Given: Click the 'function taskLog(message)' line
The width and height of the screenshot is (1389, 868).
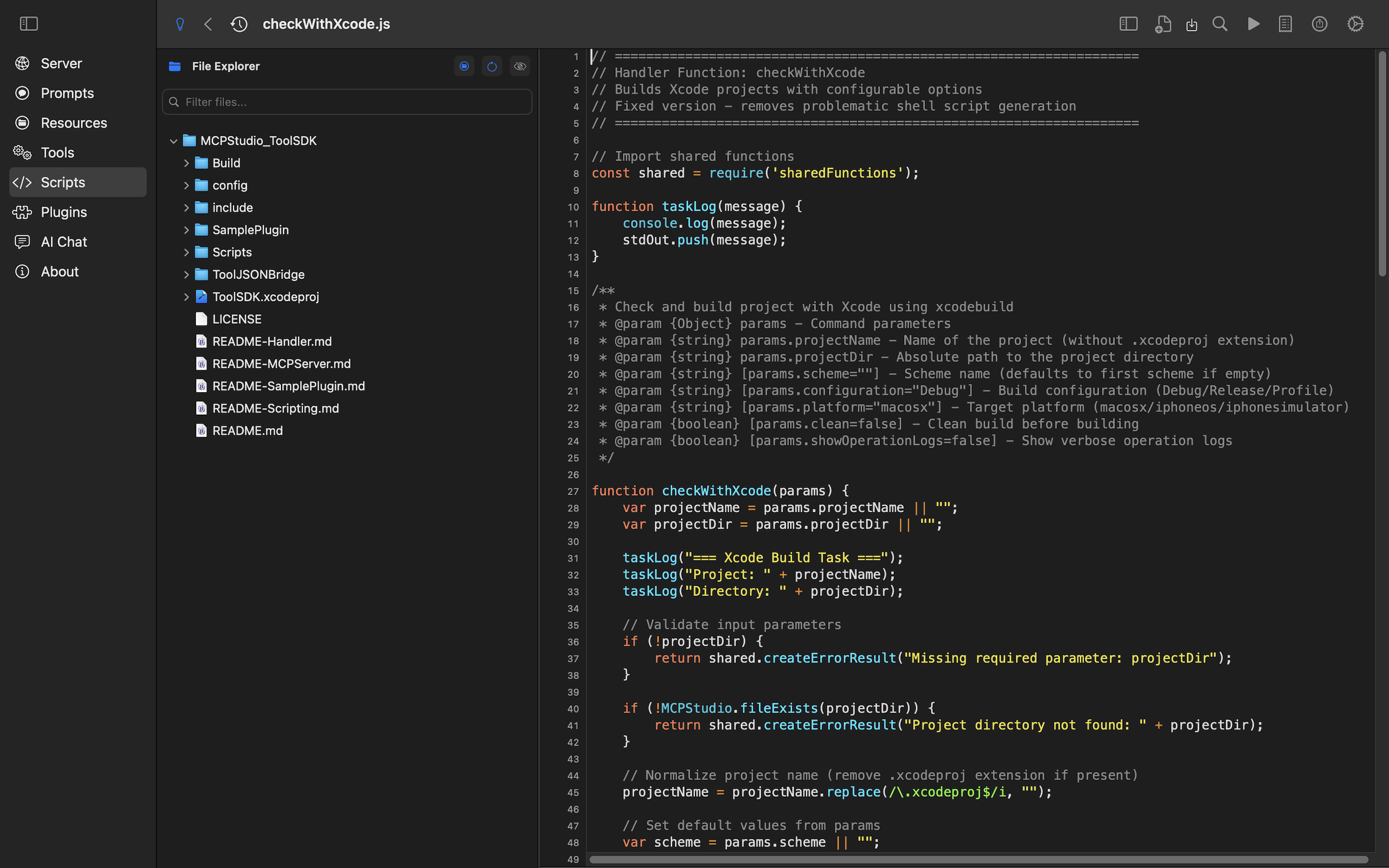Looking at the screenshot, I should click(x=697, y=207).
